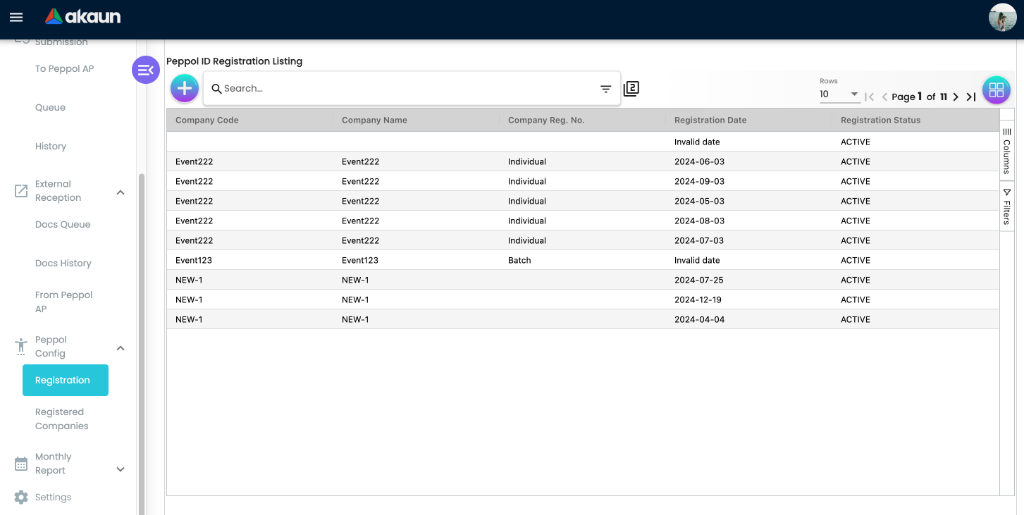Jump to the last page

[x=971, y=97]
